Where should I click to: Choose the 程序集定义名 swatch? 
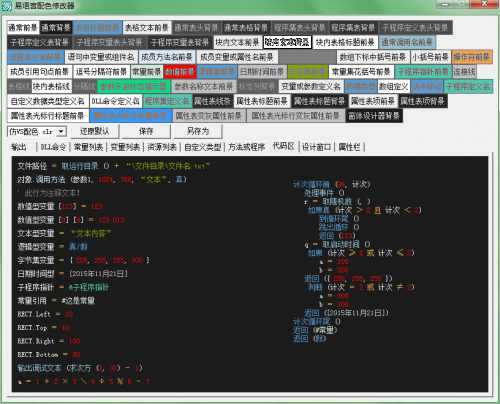tap(167, 101)
